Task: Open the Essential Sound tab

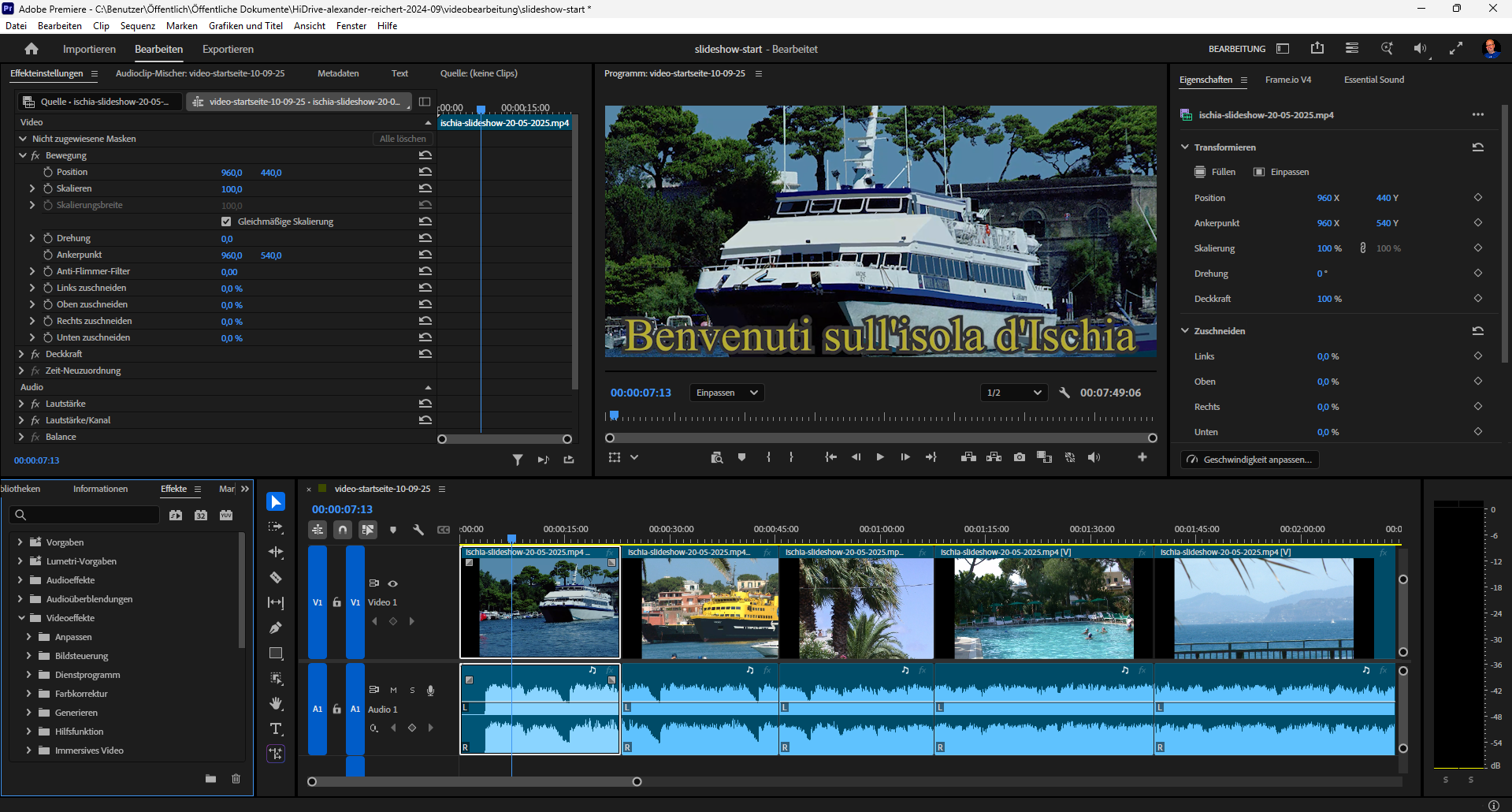Action: pyautogui.click(x=1374, y=80)
